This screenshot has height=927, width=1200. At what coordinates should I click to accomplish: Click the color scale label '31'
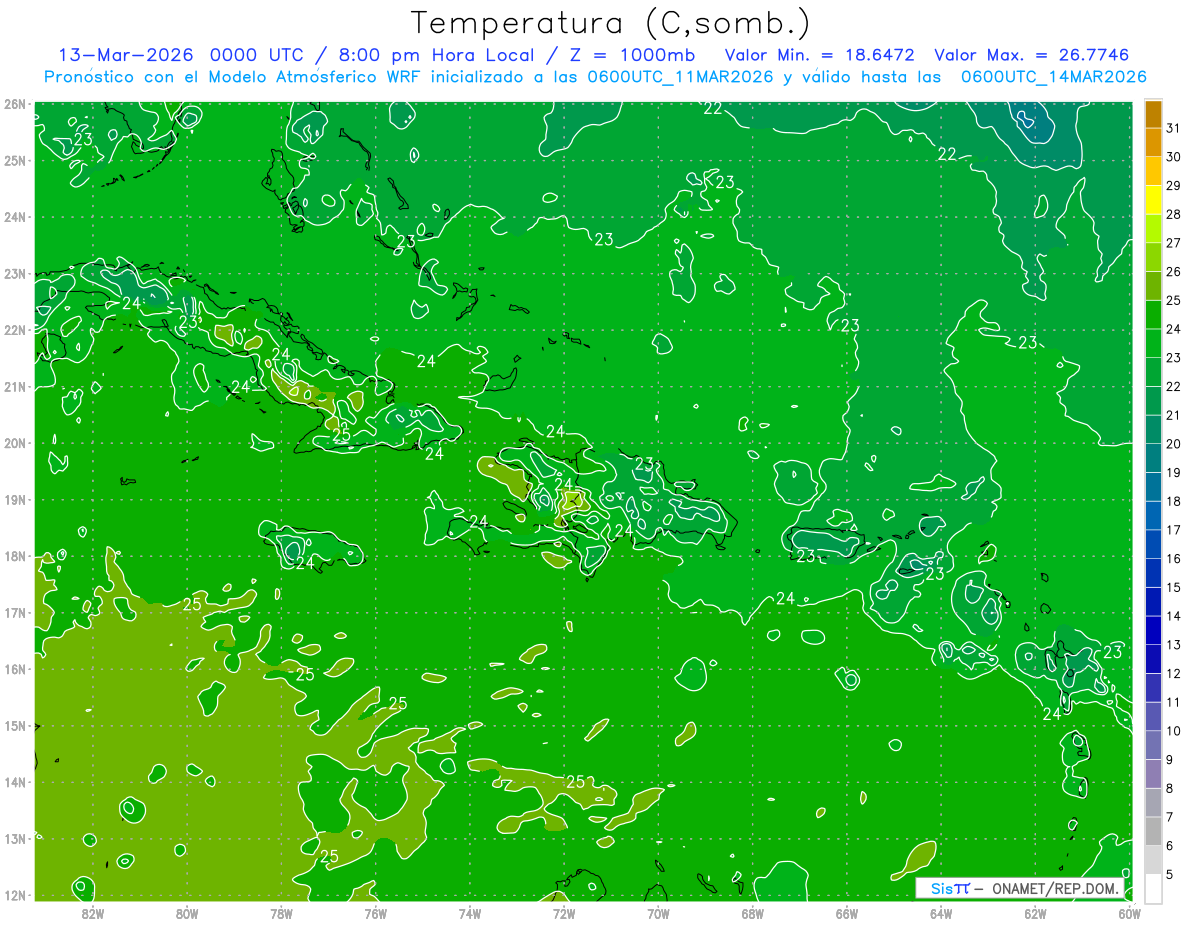[x=1174, y=128]
